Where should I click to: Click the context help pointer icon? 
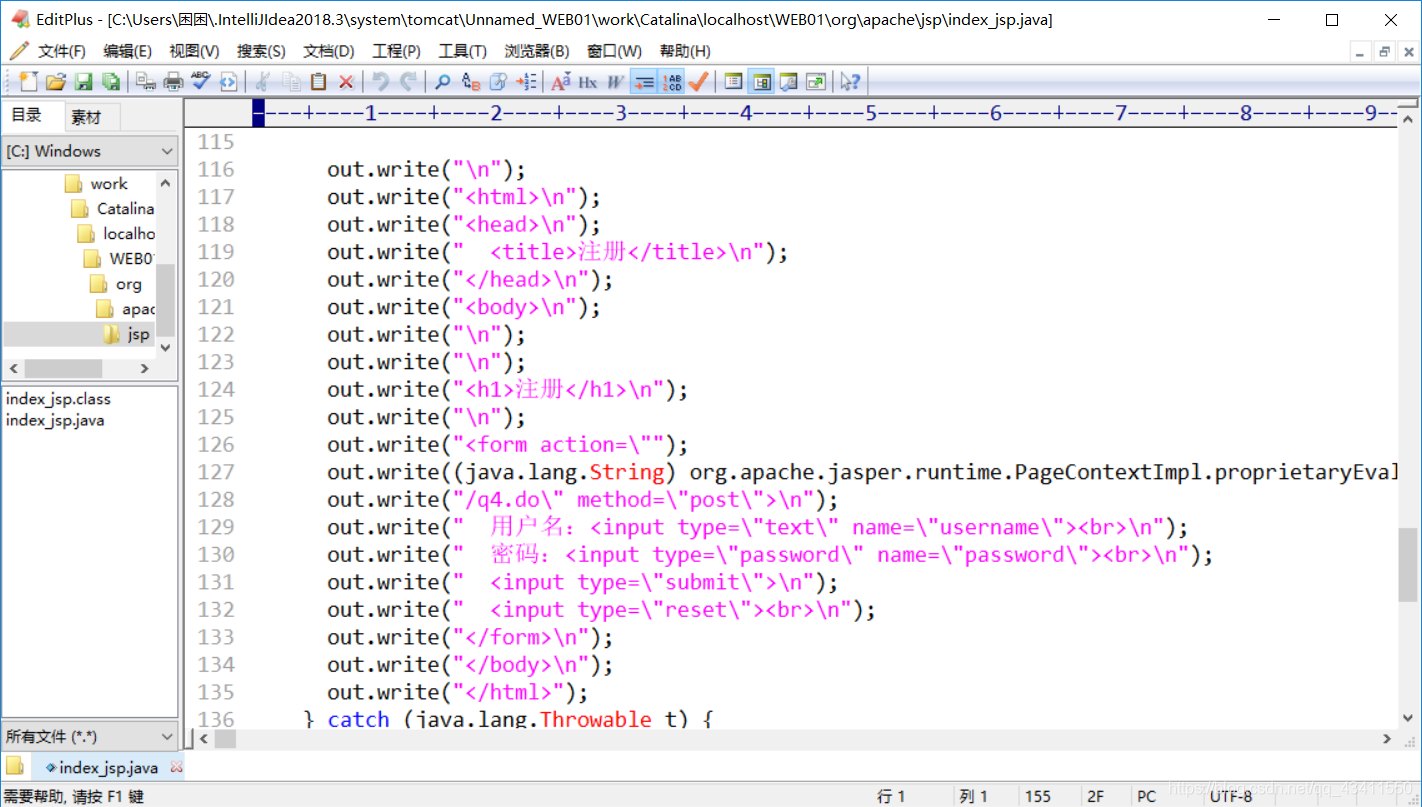[x=850, y=82]
